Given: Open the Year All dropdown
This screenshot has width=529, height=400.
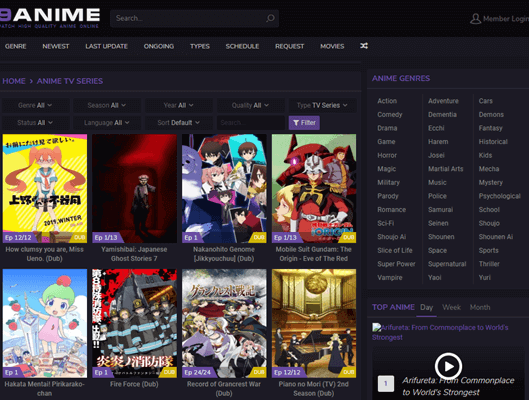Looking at the screenshot, I should tap(178, 105).
